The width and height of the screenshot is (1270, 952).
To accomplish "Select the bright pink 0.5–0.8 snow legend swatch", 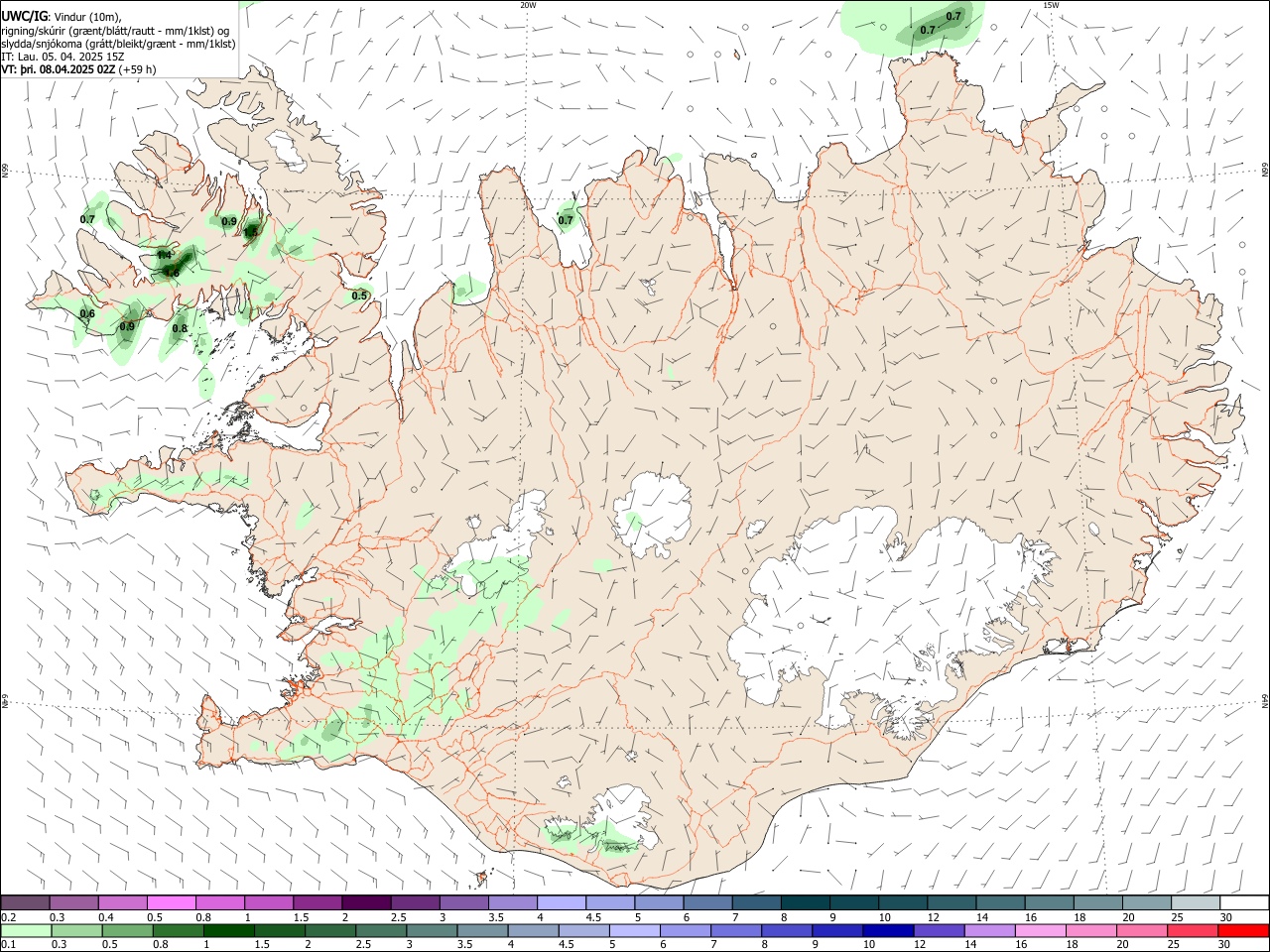I will click(172, 903).
